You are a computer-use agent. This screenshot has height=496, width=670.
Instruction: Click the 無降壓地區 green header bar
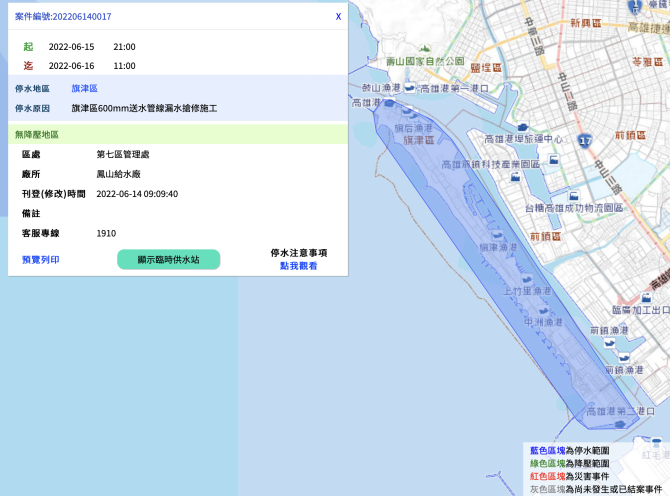tap(178, 134)
